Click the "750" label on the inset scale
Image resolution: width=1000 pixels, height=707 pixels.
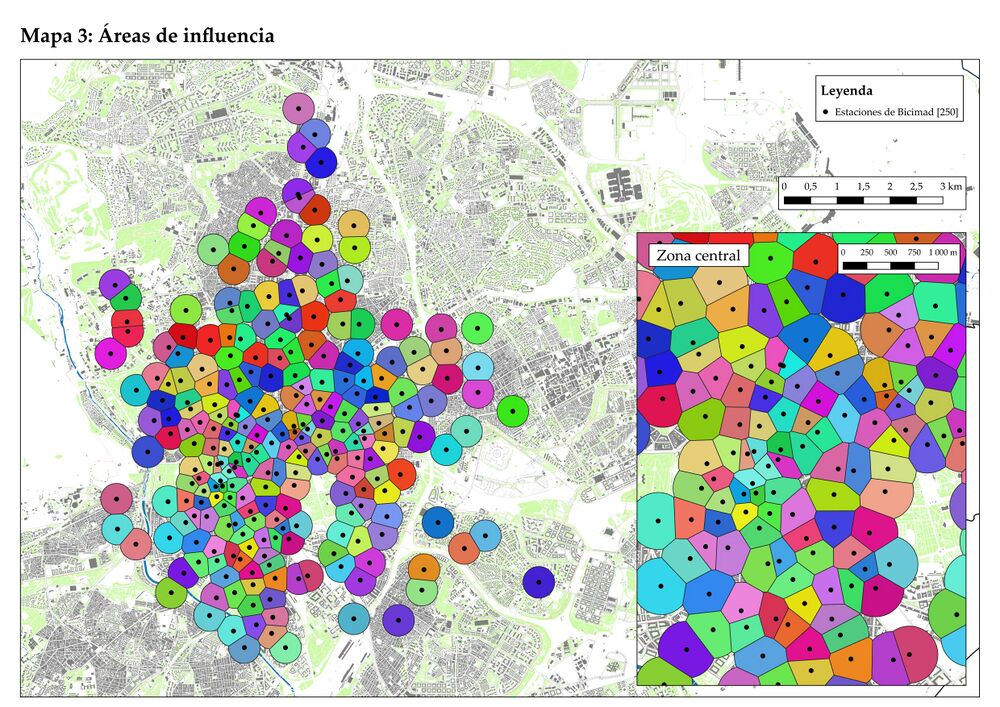point(914,252)
